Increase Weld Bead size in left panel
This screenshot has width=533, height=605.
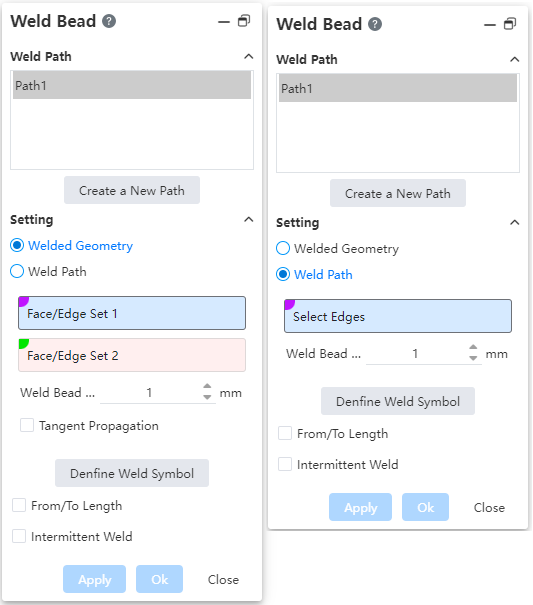tap(207, 386)
